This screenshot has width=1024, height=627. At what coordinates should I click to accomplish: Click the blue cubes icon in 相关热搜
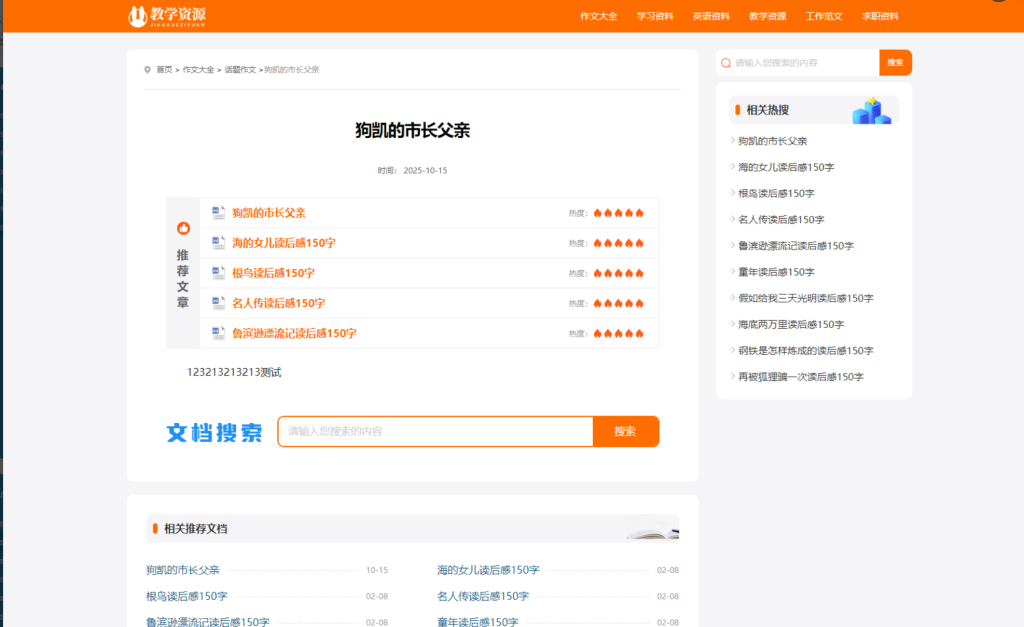pos(871,111)
